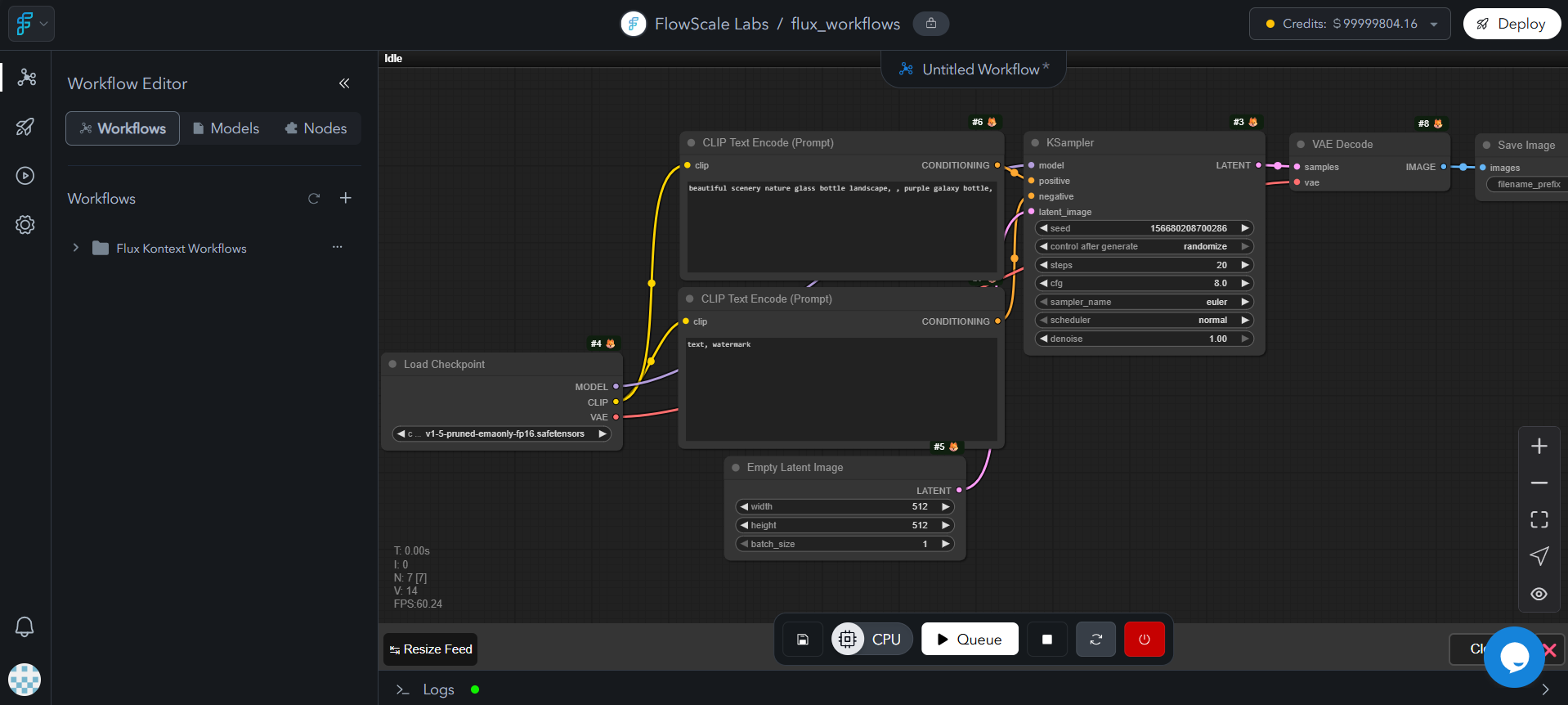
Task: Click the Queue button
Action: (x=970, y=640)
